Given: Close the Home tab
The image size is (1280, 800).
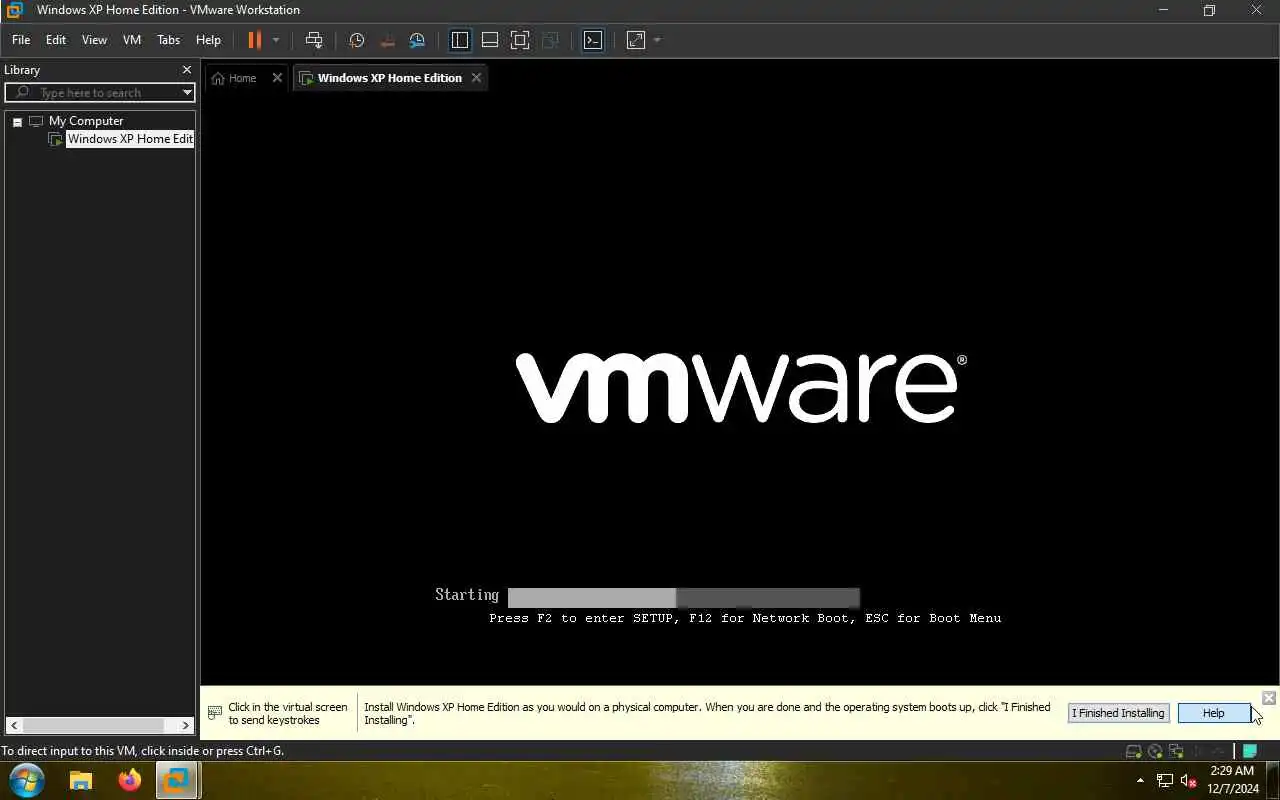Looking at the screenshot, I should pos(277,78).
